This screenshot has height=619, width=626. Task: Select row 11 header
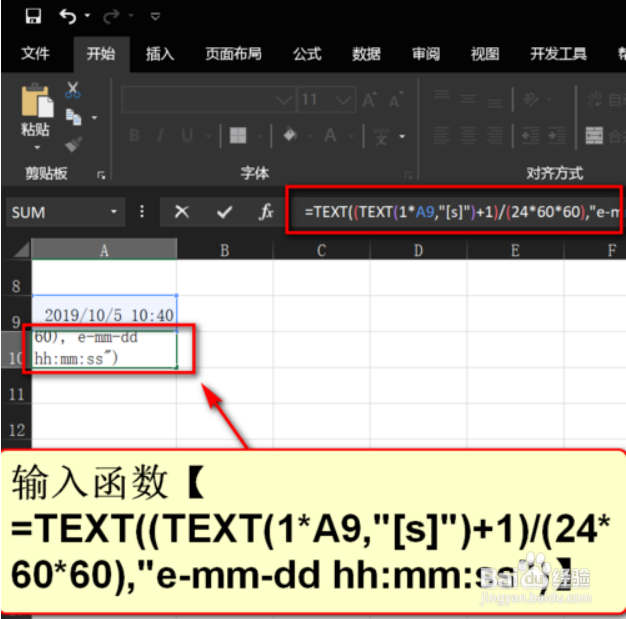(x=16, y=386)
